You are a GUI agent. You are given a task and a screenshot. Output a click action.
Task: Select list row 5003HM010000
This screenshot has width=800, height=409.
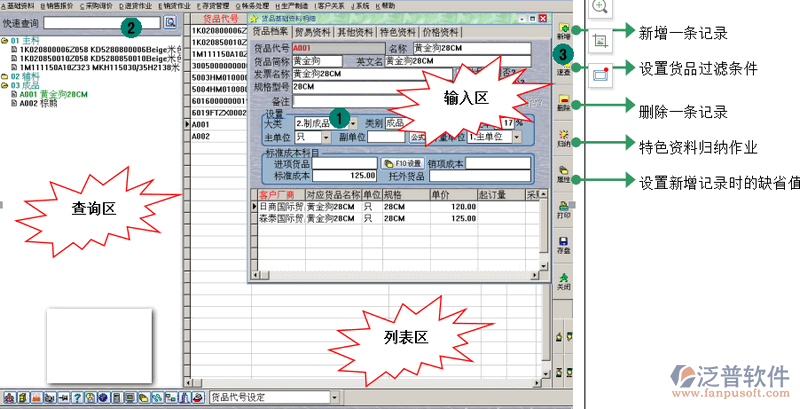coord(219,78)
